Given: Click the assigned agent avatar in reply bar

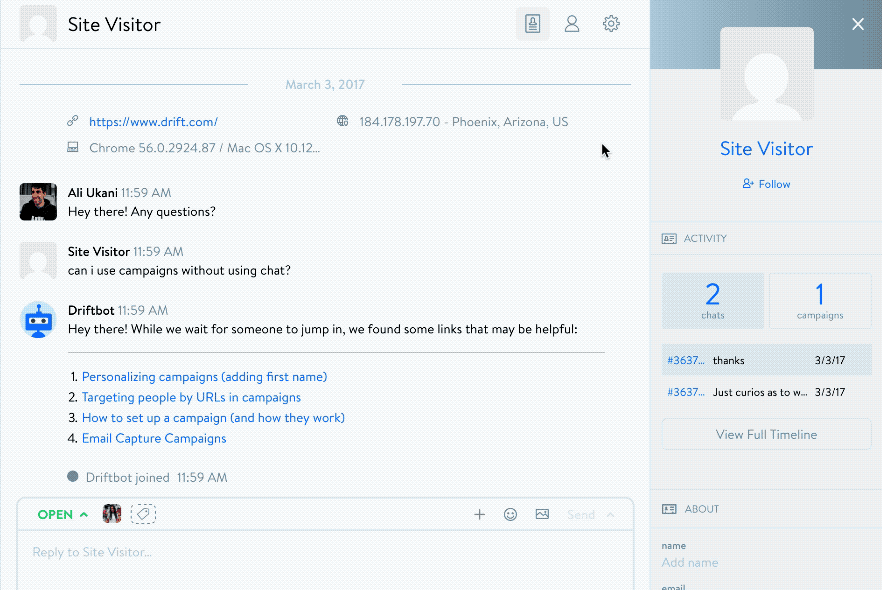Looking at the screenshot, I should 112,514.
